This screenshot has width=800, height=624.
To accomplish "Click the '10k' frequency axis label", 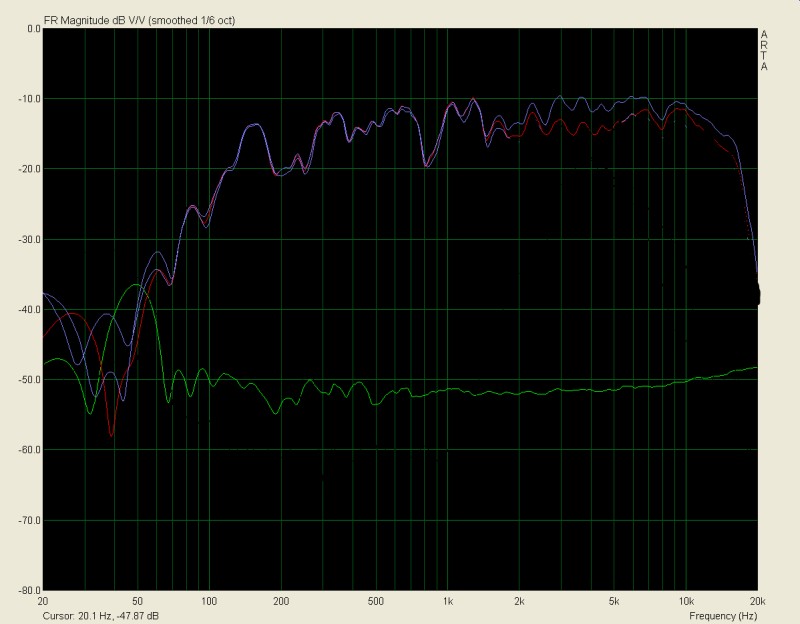I will tap(686, 602).
